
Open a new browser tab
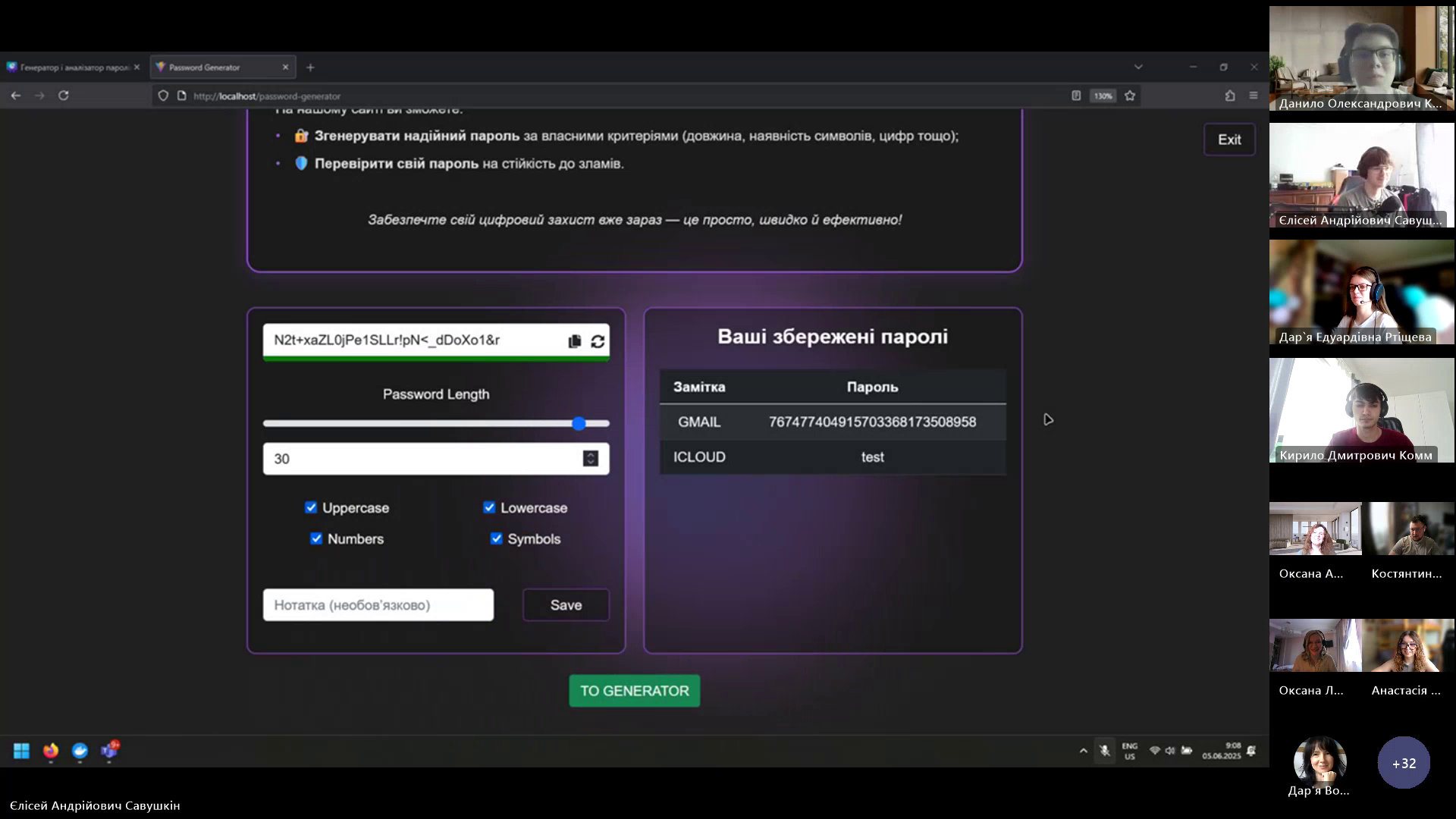click(310, 67)
